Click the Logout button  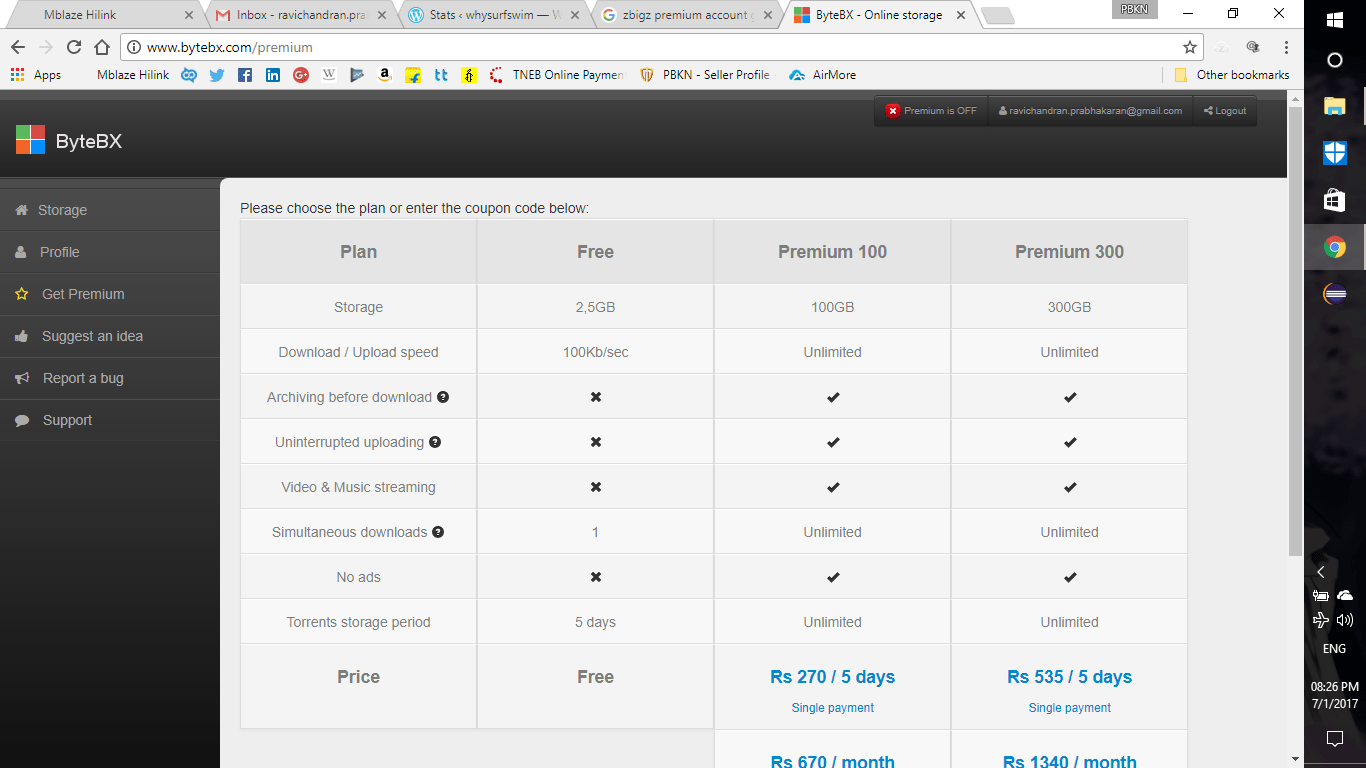pos(1224,110)
